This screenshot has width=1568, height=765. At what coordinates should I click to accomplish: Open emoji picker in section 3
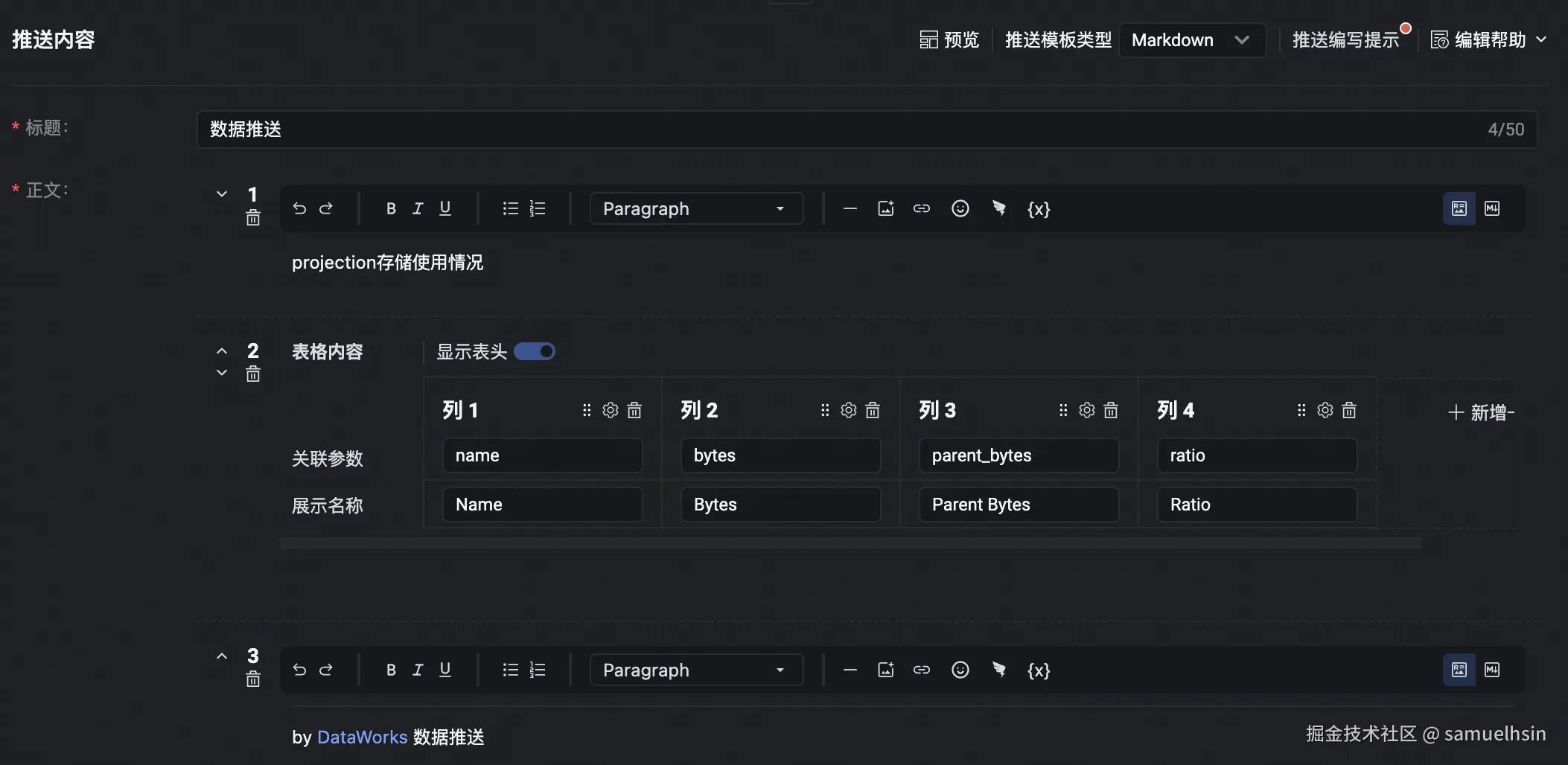960,670
